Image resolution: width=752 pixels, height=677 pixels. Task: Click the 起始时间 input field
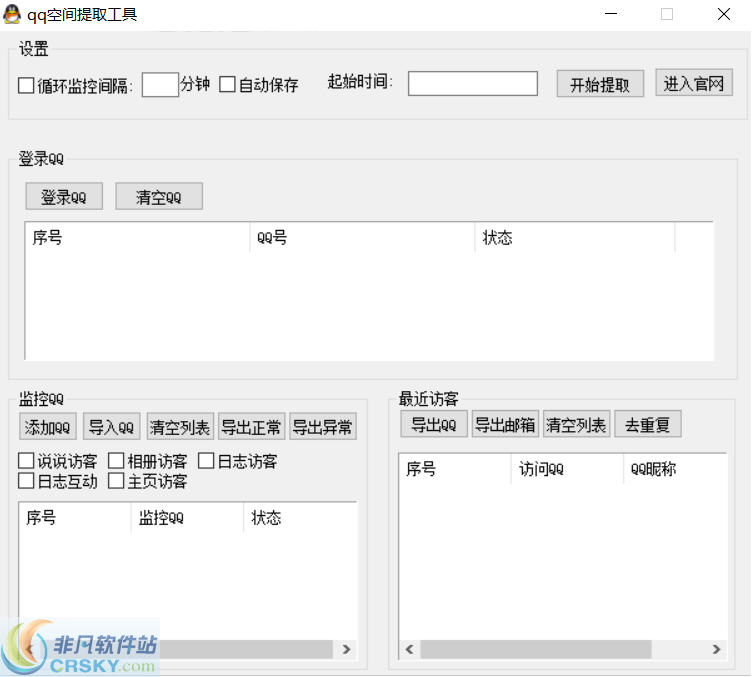[x=472, y=83]
